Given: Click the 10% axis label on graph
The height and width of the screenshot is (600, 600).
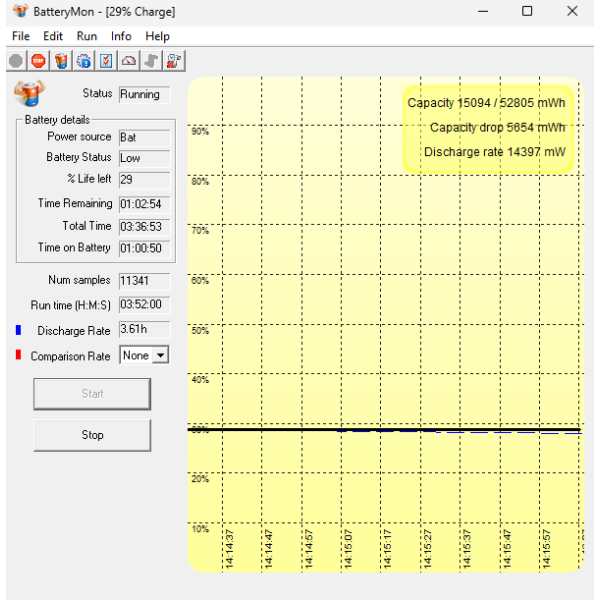Looking at the screenshot, I should point(200,529).
